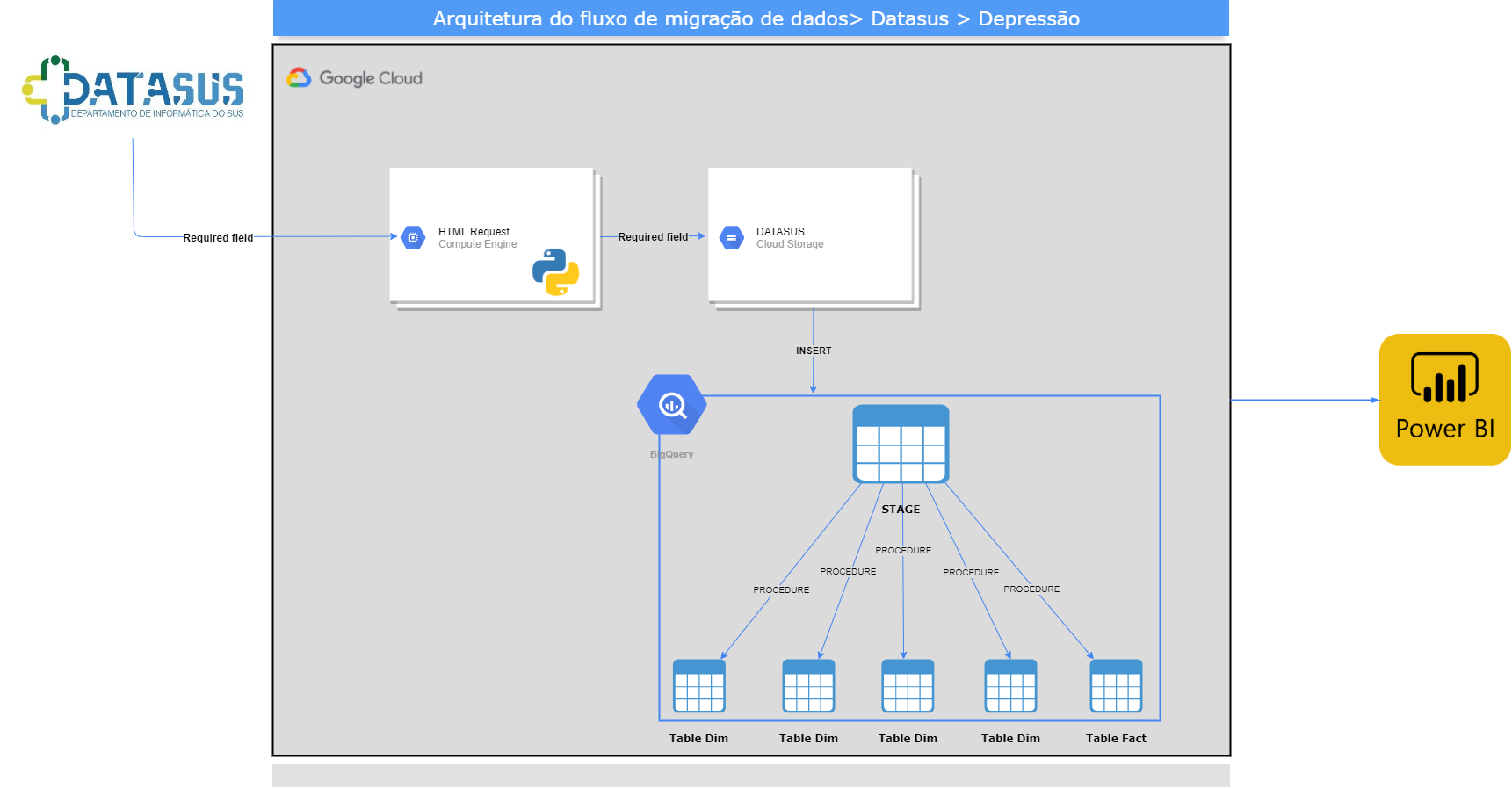Click the Power BI icon
Viewport: 1512px width, 788px height.
(1444, 400)
